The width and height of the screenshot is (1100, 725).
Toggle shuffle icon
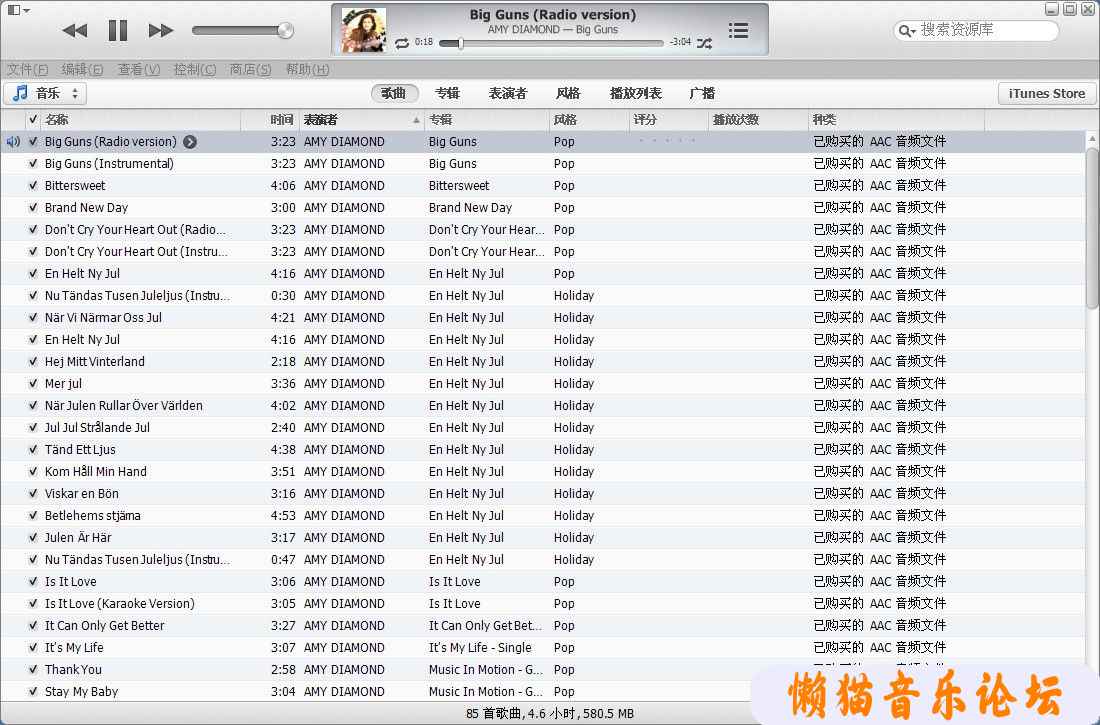click(704, 43)
